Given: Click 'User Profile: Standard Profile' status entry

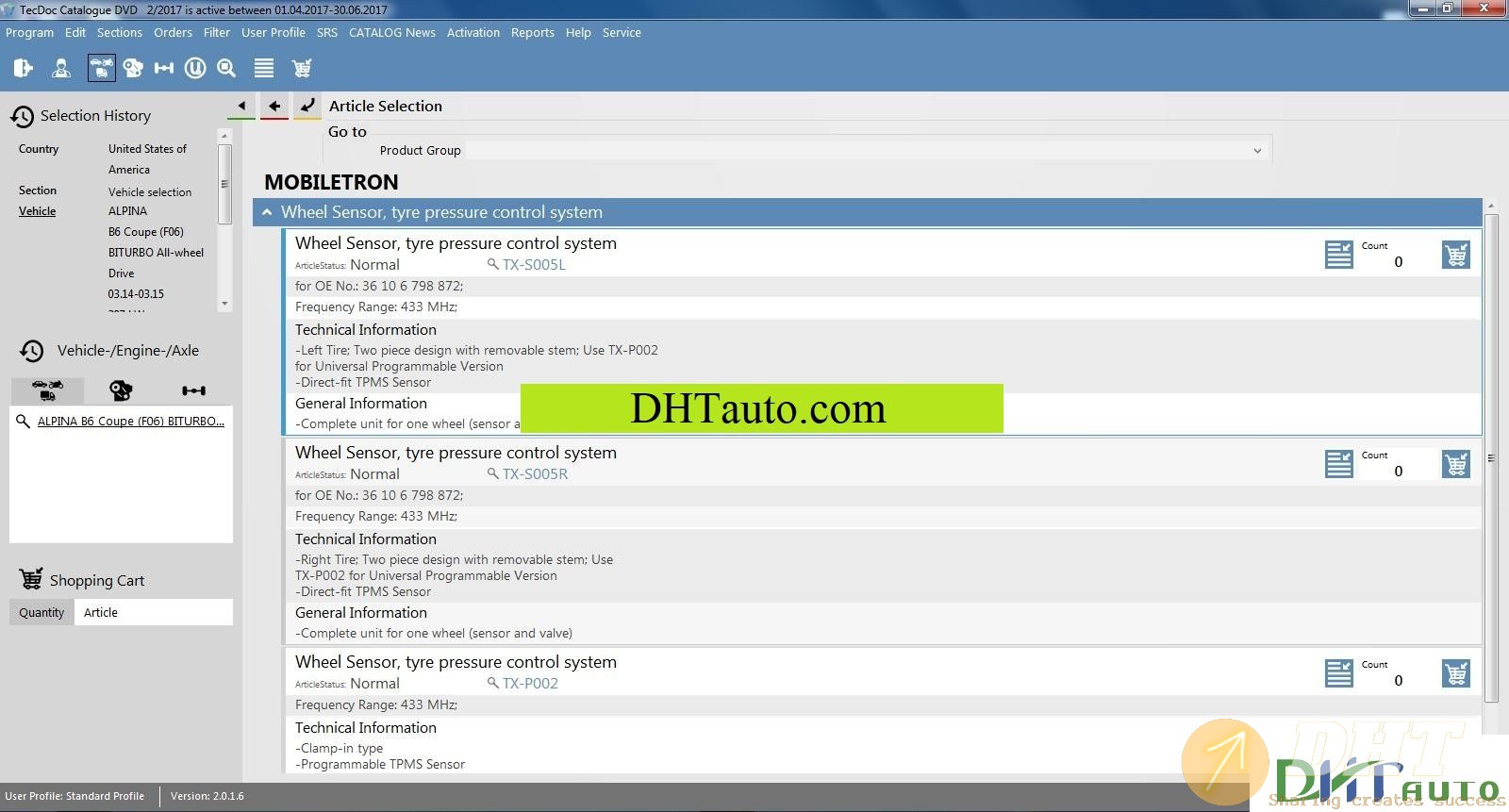Looking at the screenshot, I should point(75,796).
